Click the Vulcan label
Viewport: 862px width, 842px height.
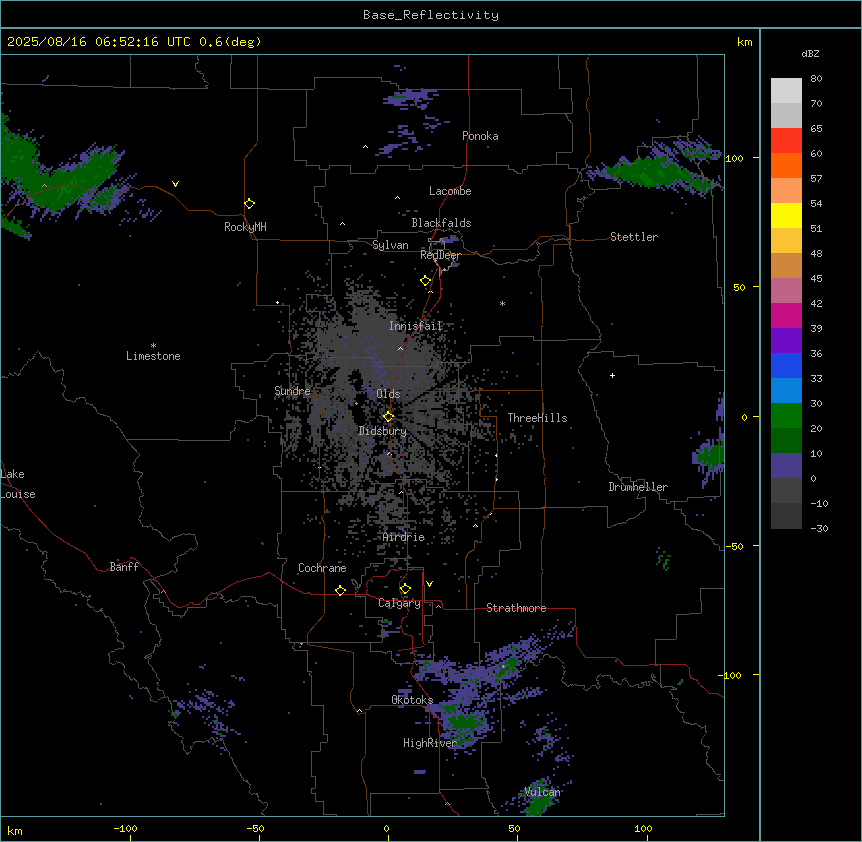point(542,792)
